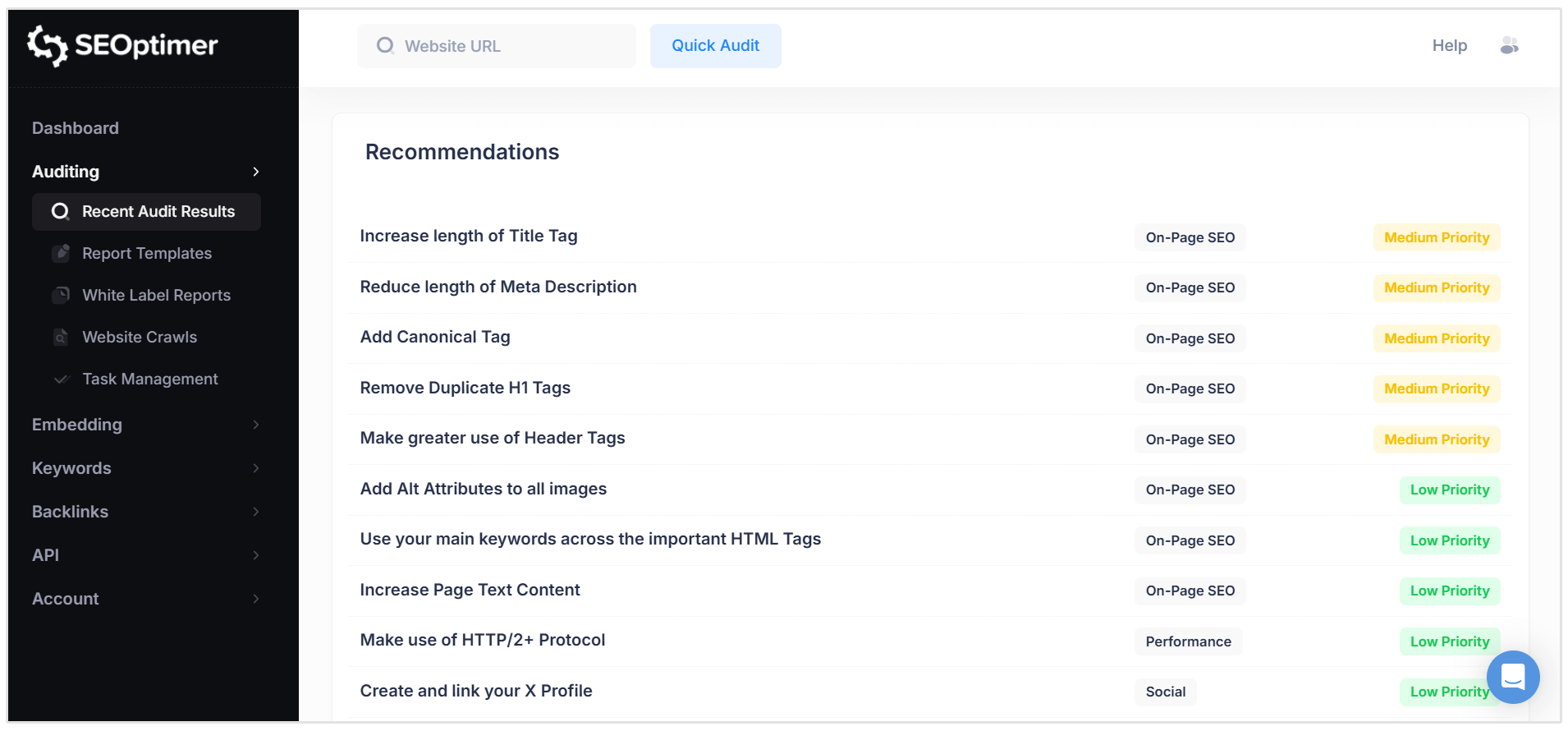
Task: Open 'Make greater use of Header Tags'
Action: click(x=493, y=438)
